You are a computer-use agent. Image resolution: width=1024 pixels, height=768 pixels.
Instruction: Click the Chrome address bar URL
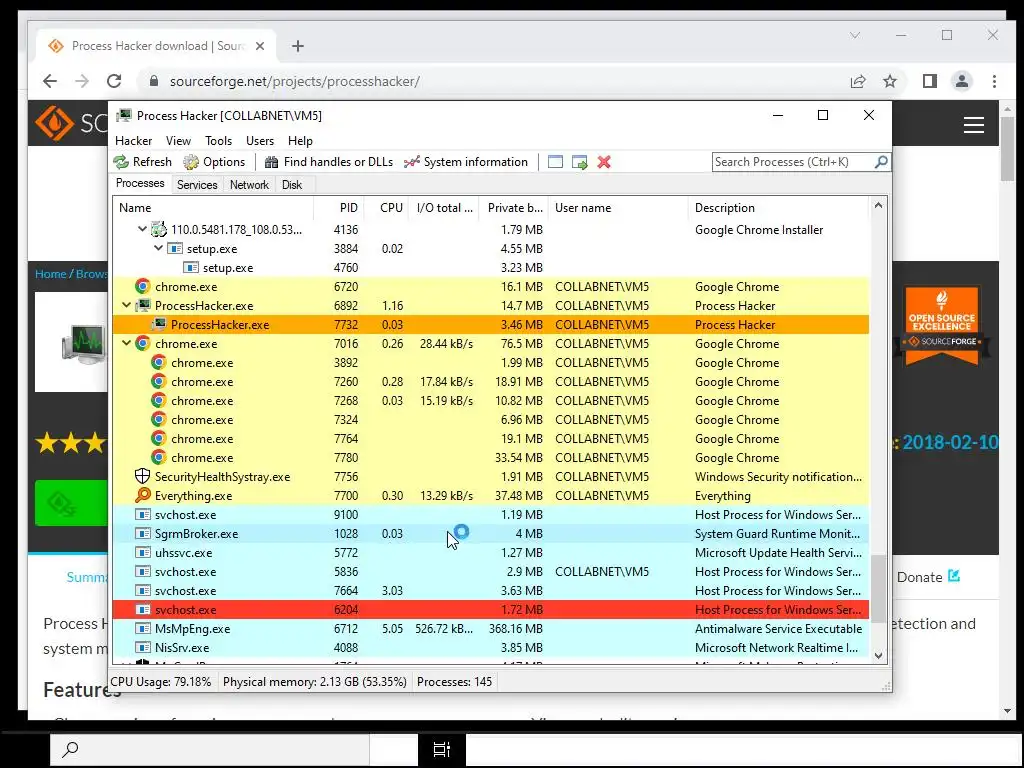[295, 81]
